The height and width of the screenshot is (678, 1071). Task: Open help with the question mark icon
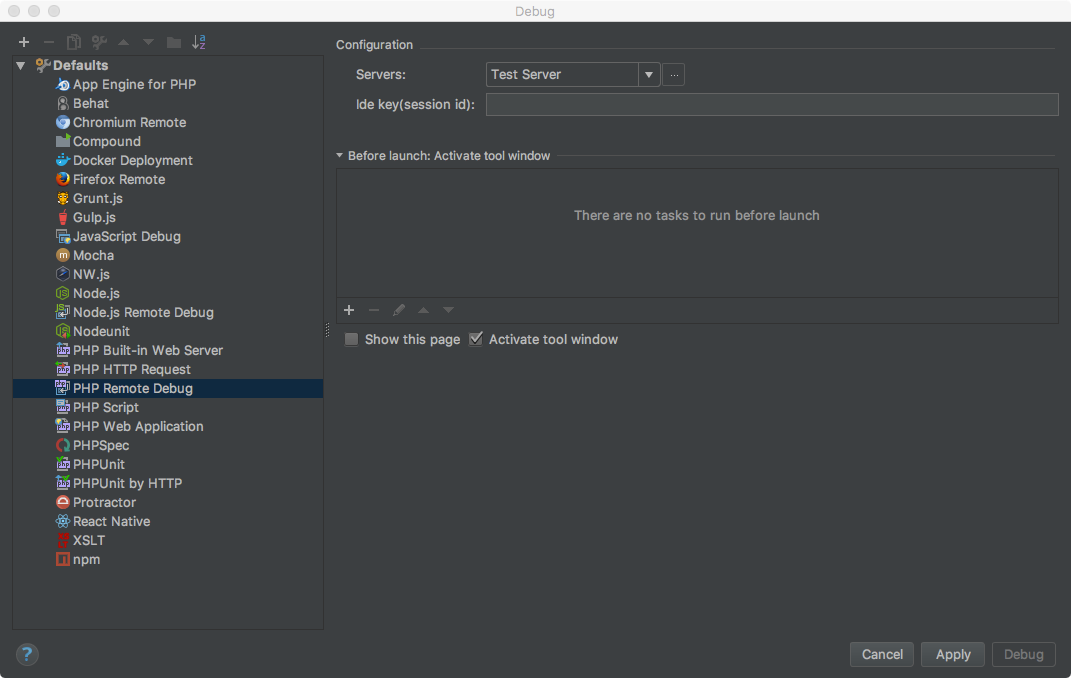27,654
